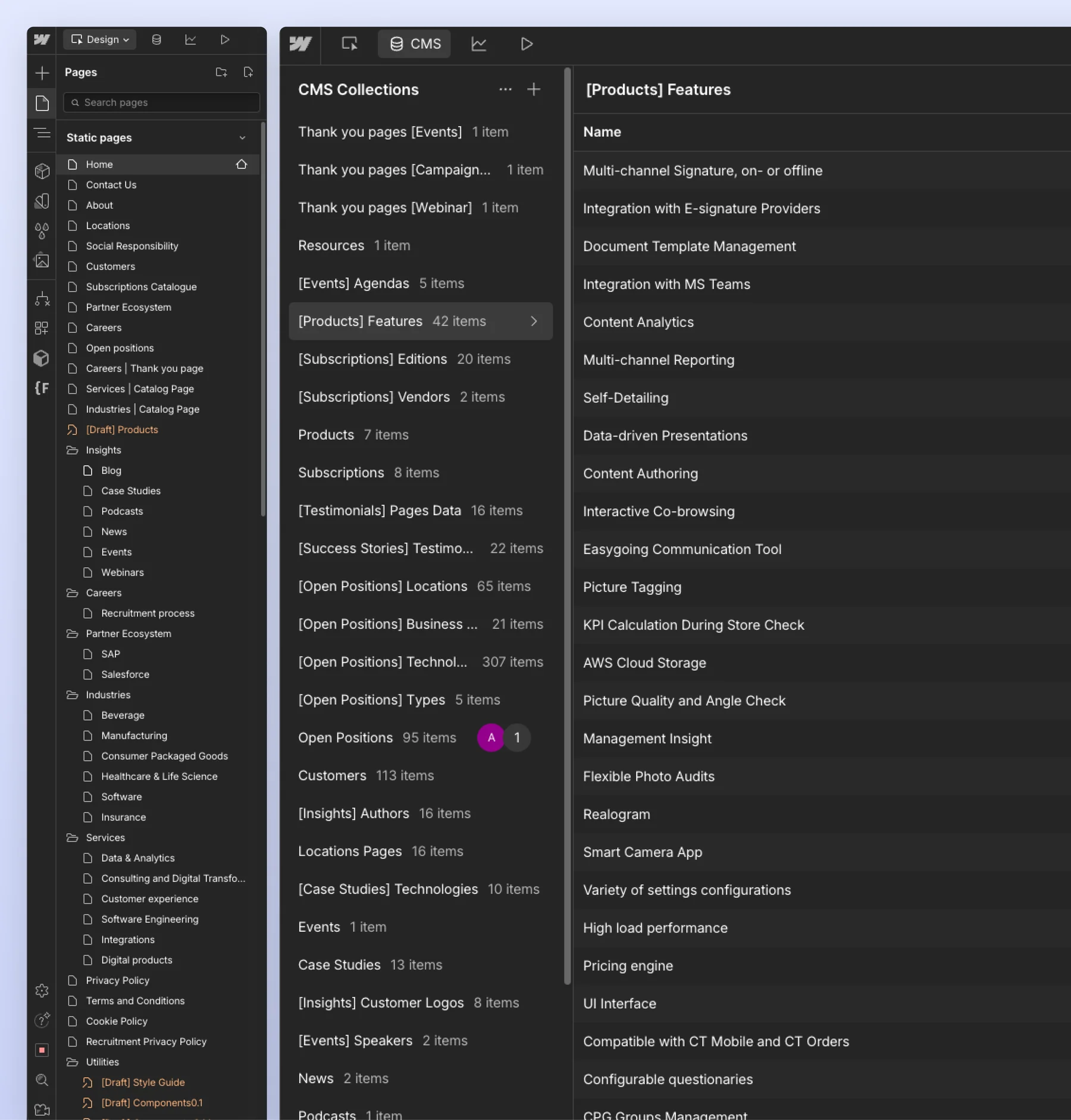The height and width of the screenshot is (1120, 1071).
Task: Open Site settings gear icon in sidebar
Action: pos(42,990)
